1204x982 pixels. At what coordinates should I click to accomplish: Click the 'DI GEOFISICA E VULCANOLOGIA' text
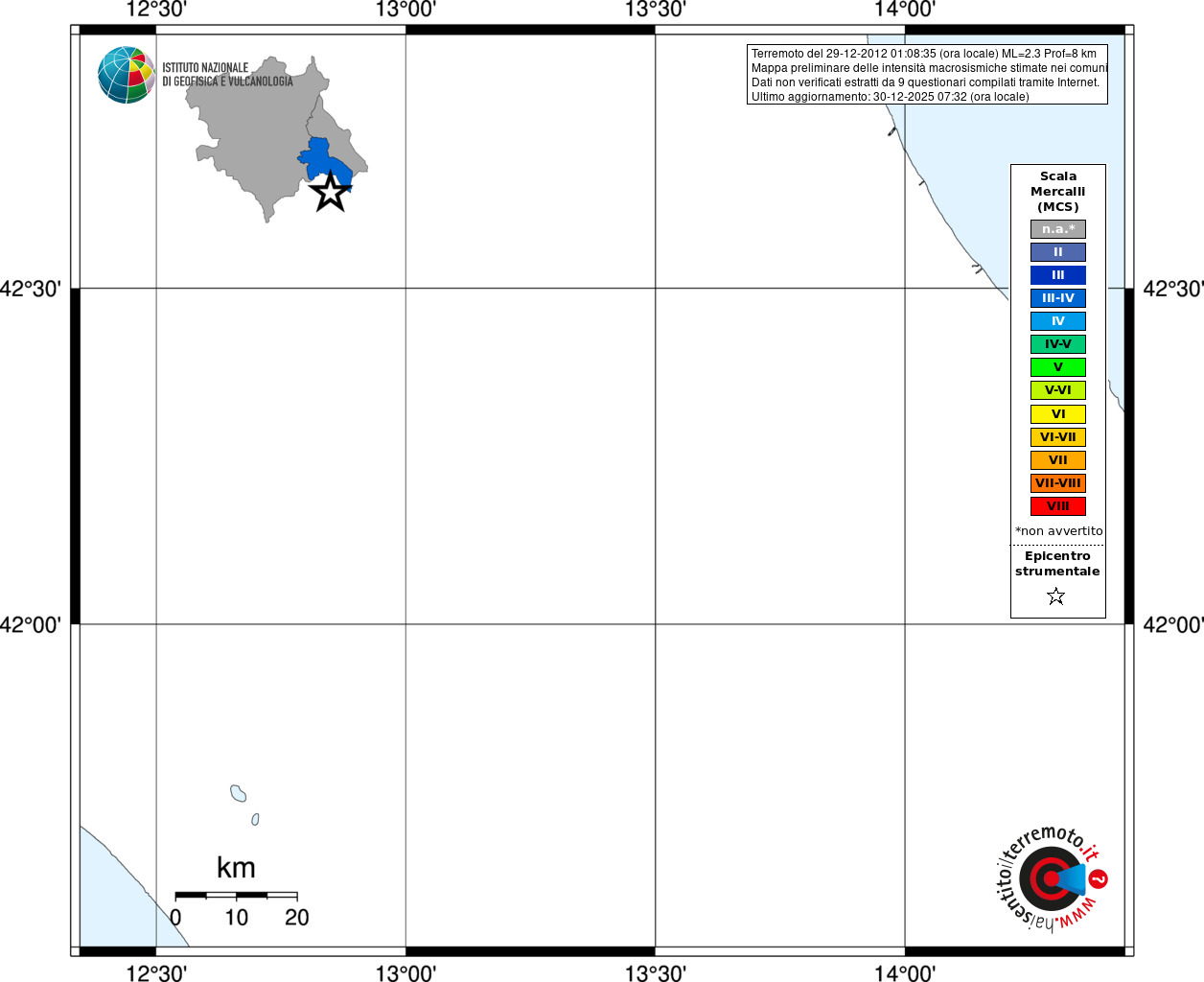pos(227,82)
